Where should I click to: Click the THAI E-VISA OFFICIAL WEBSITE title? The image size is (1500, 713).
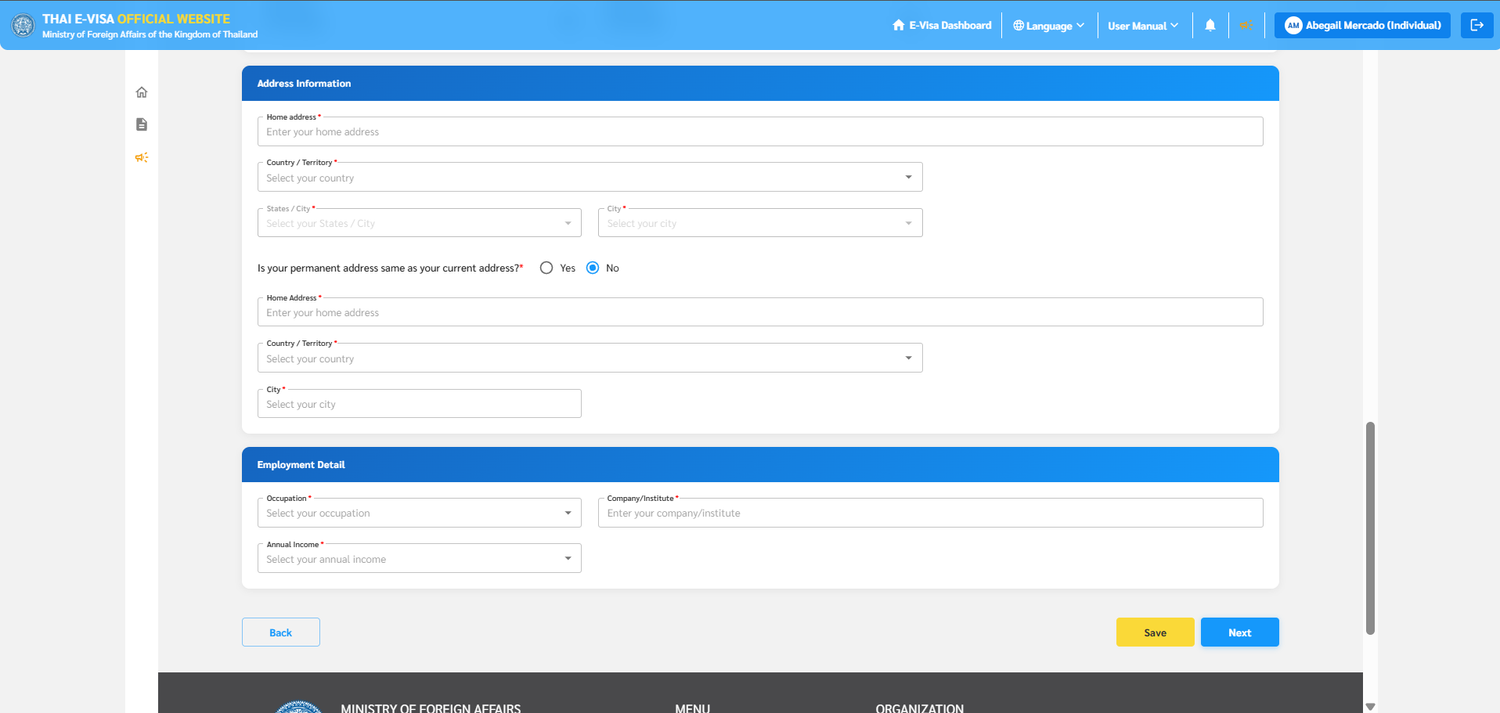pyautogui.click(x=136, y=19)
